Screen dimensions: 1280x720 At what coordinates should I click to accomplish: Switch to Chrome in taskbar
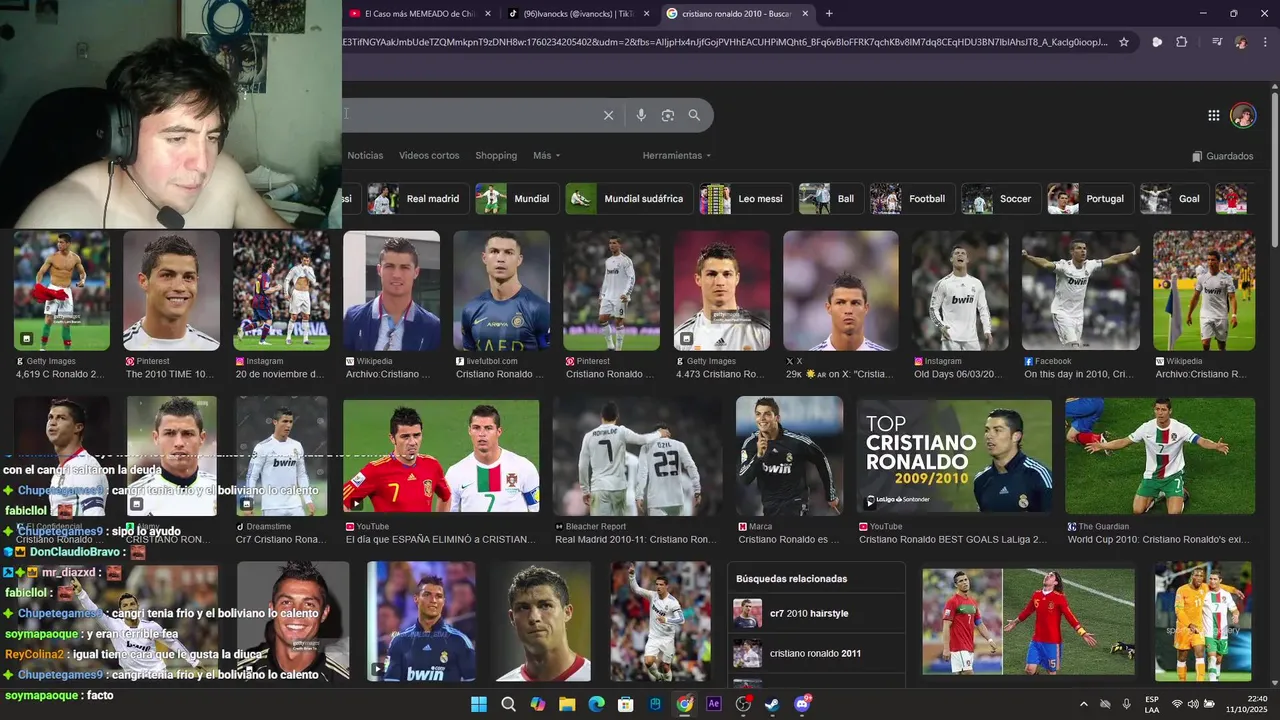tap(684, 704)
